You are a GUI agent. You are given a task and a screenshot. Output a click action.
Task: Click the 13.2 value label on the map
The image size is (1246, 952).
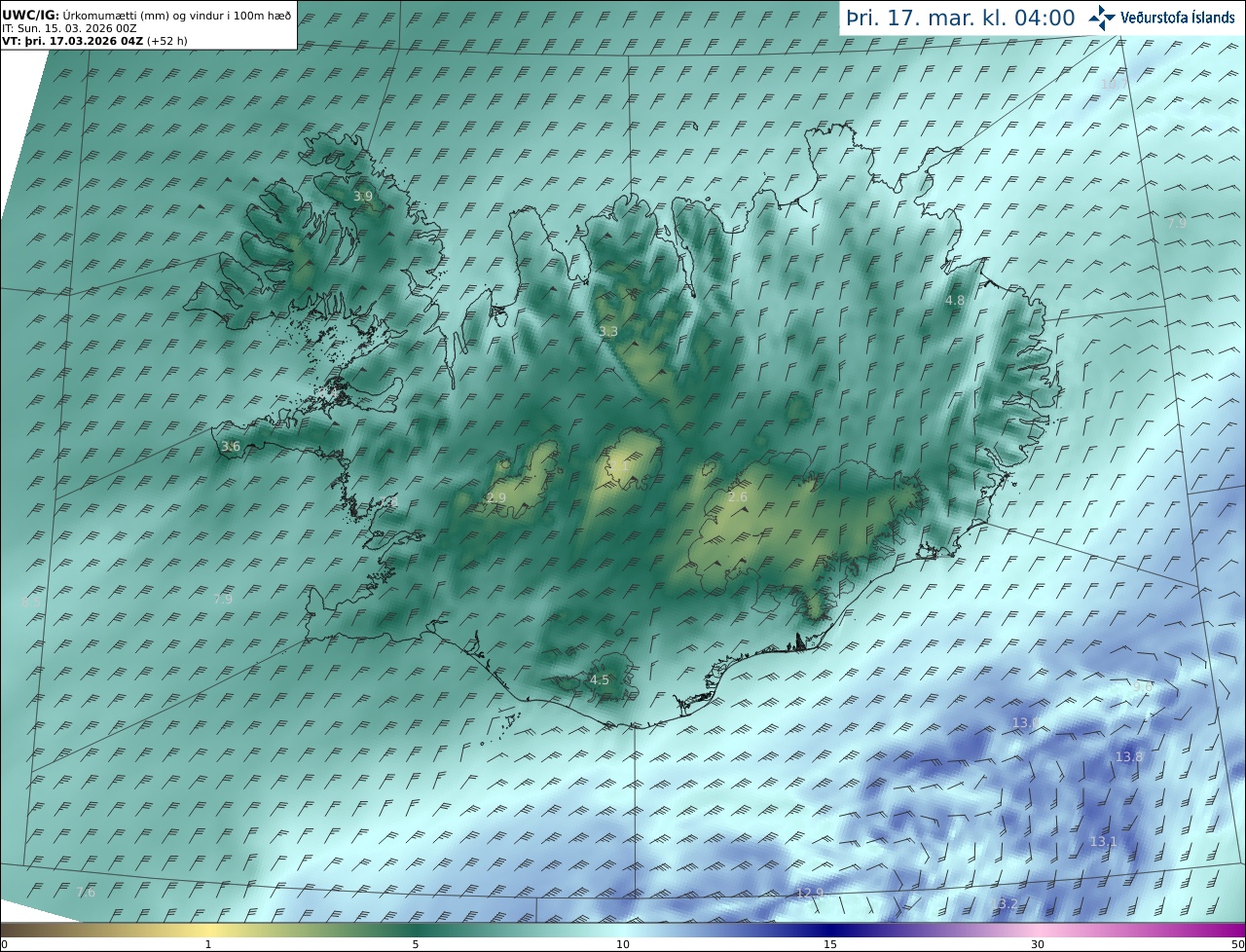1005,904
